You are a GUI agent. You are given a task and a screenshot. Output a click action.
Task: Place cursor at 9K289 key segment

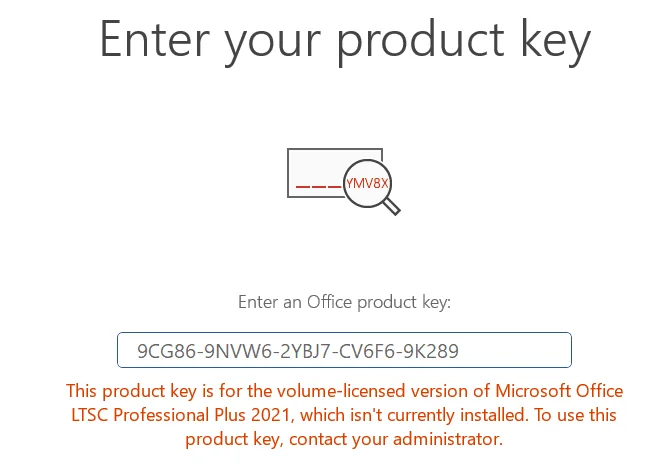pos(431,351)
